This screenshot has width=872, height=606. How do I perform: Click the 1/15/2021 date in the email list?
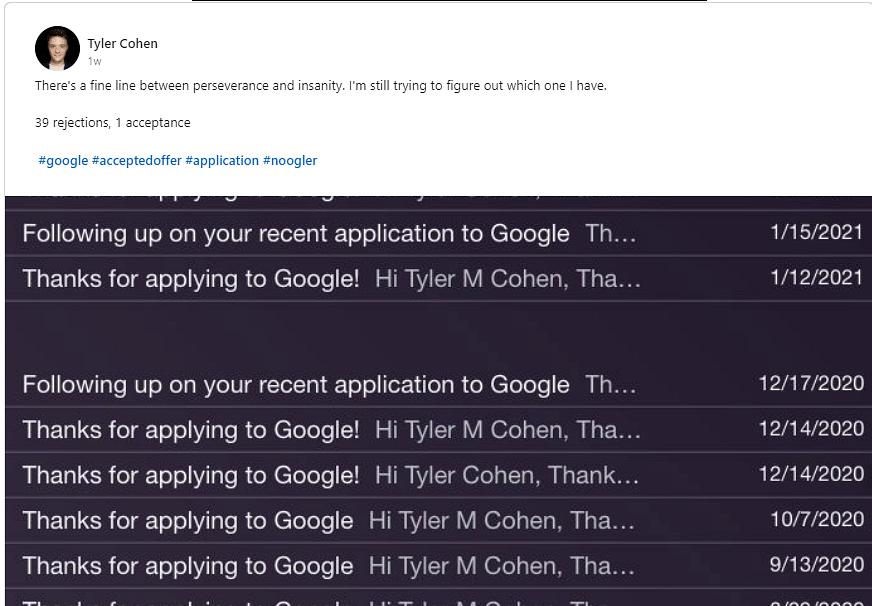816,232
